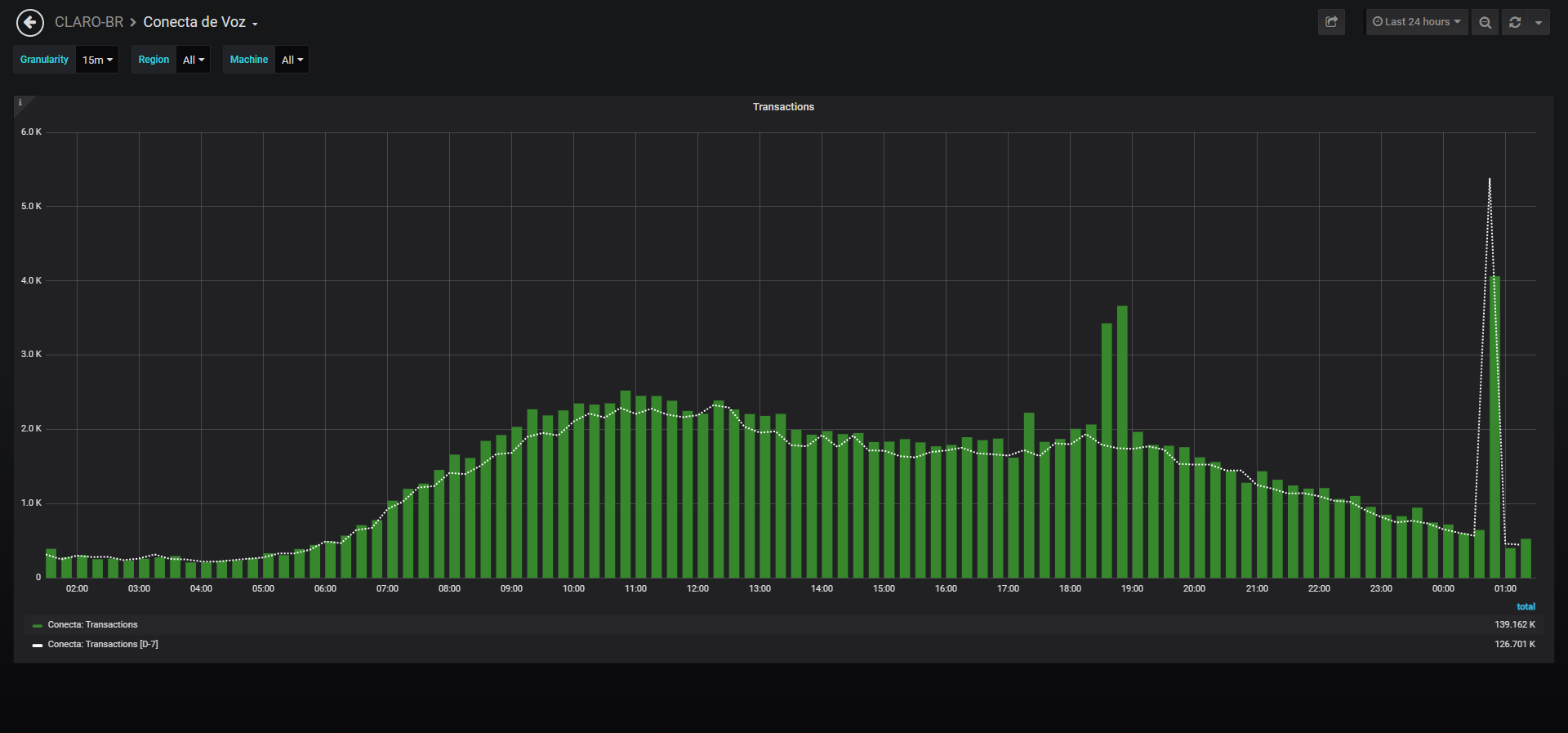The width and height of the screenshot is (1568, 733).
Task: Click the zoom out magnifier icon
Action: (1486, 22)
